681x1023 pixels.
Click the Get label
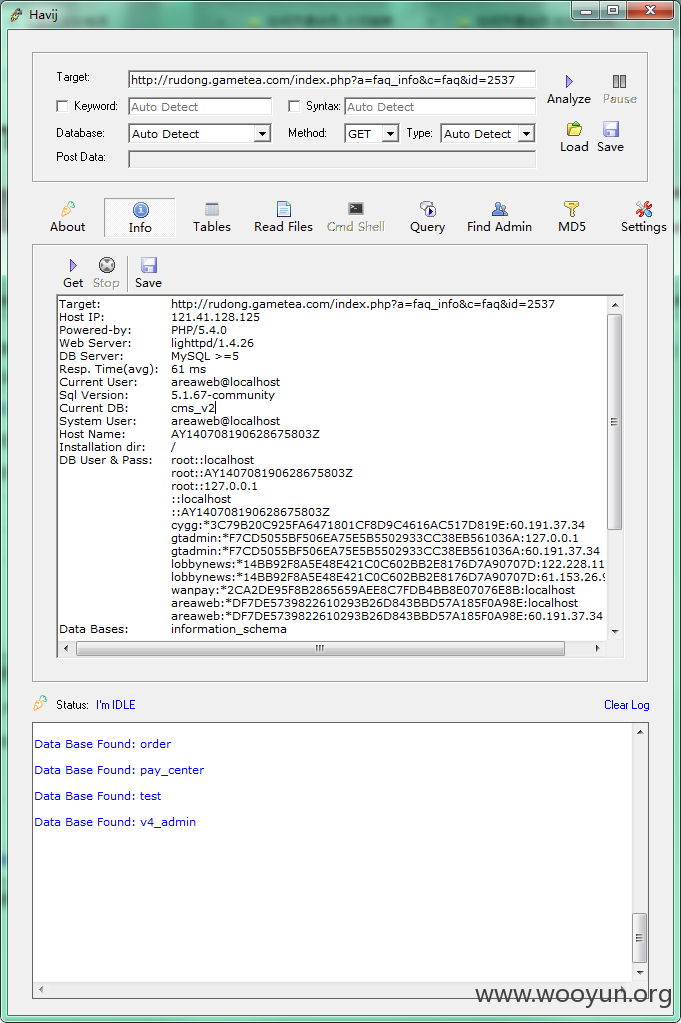pyautogui.click(x=73, y=282)
